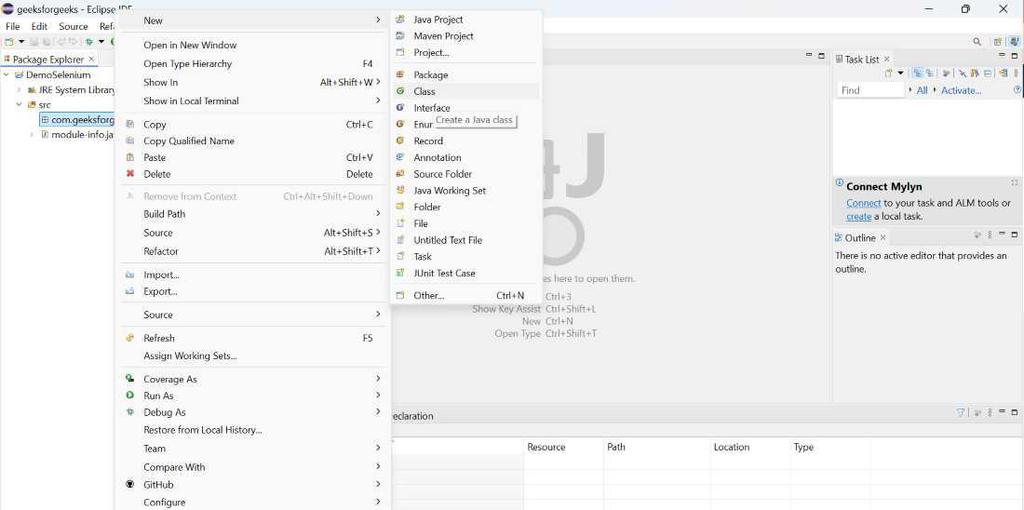Expand the New submenu arrow
The width and height of the screenshot is (1024, 510).
coord(378,20)
